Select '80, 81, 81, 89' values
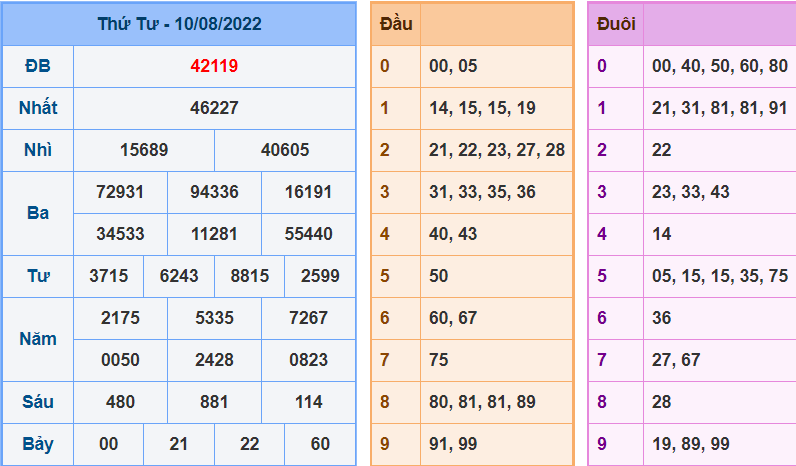The width and height of the screenshot is (796, 466). coord(482,402)
